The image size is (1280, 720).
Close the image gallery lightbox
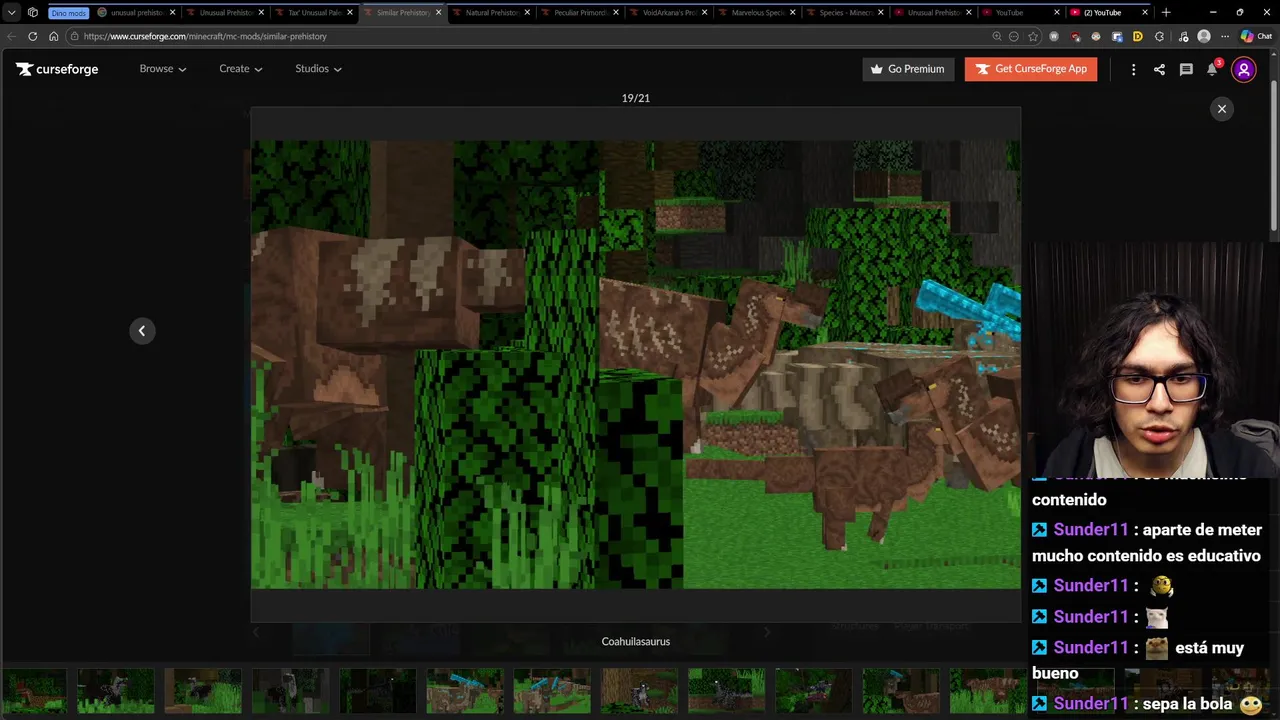(x=1221, y=109)
